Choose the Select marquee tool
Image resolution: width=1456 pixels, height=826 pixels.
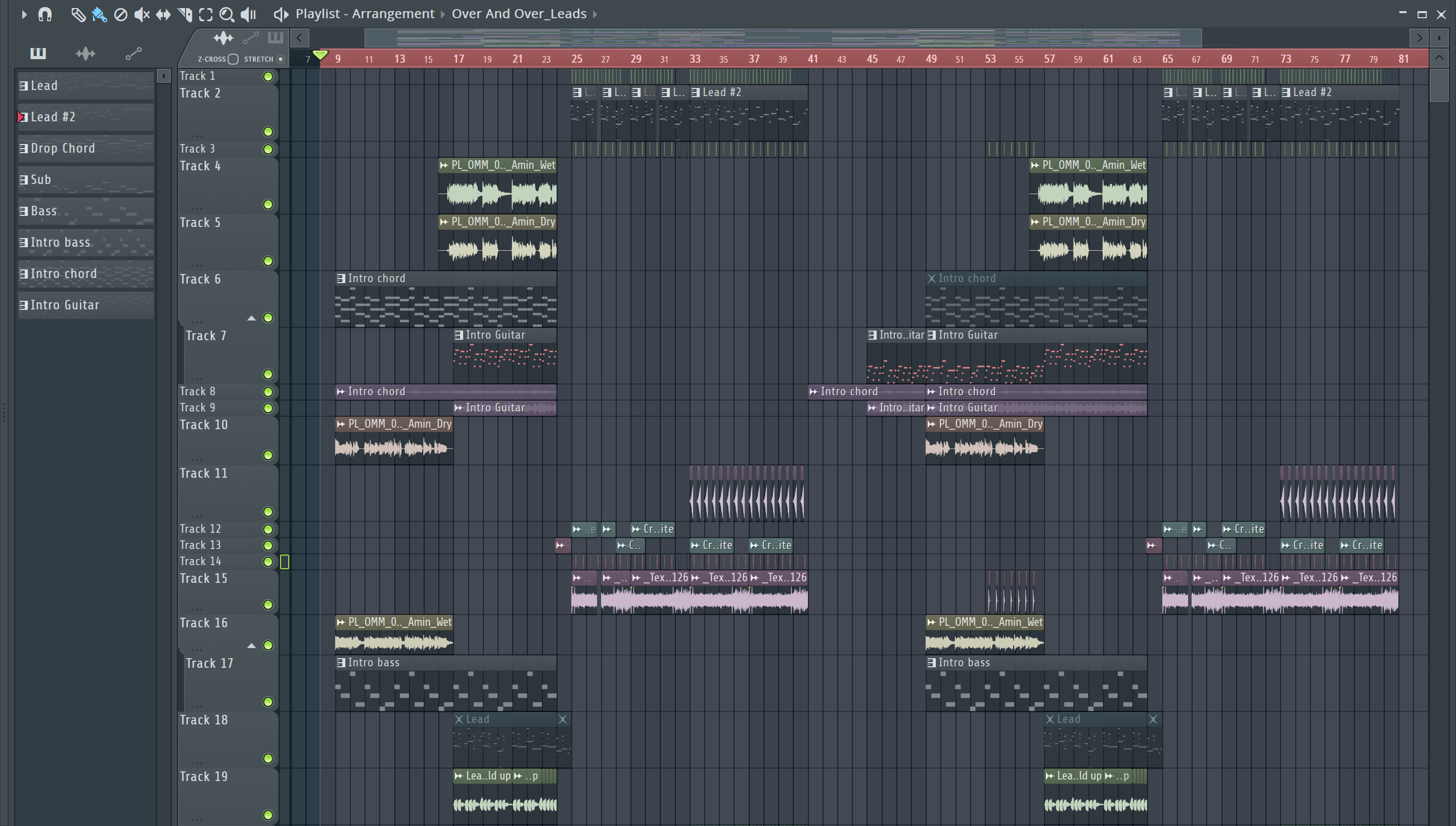point(206,14)
